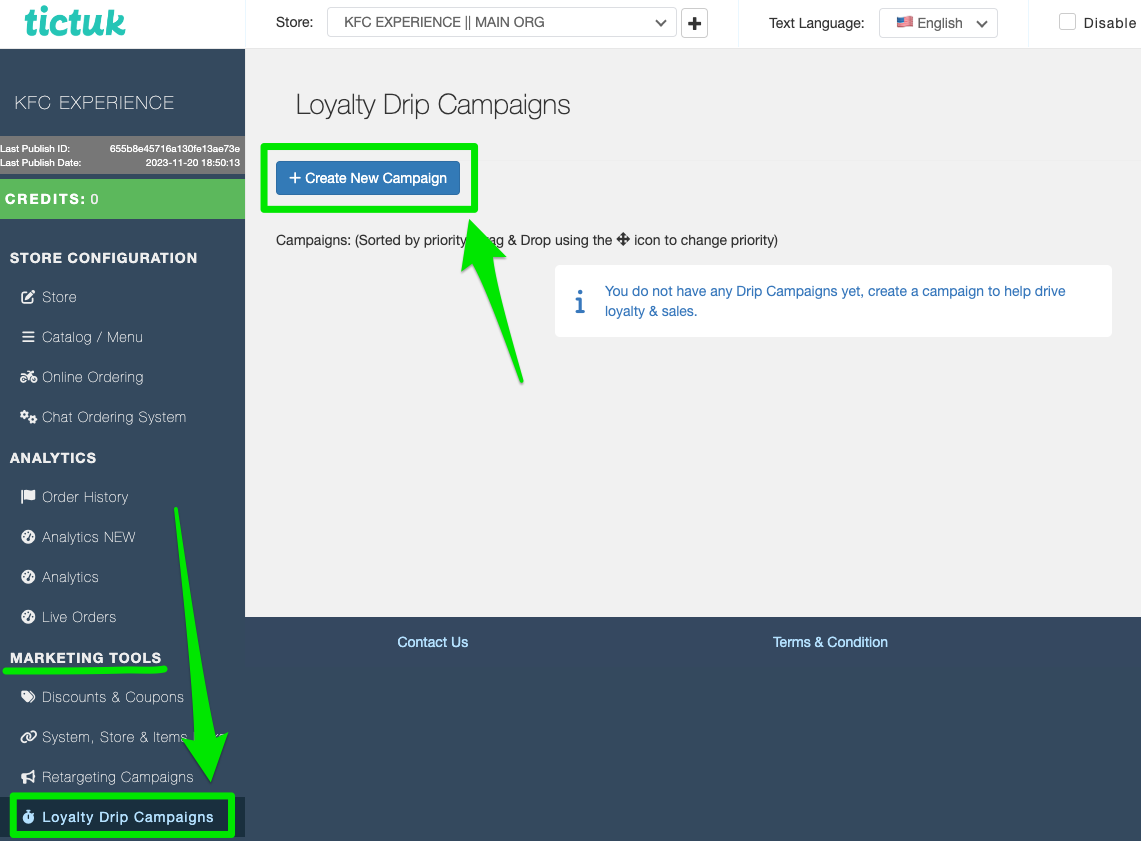Click the Last Publish ID value
The width and height of the screenshot is (1141, 841).
pyautogui.click(x=175, y=148)
